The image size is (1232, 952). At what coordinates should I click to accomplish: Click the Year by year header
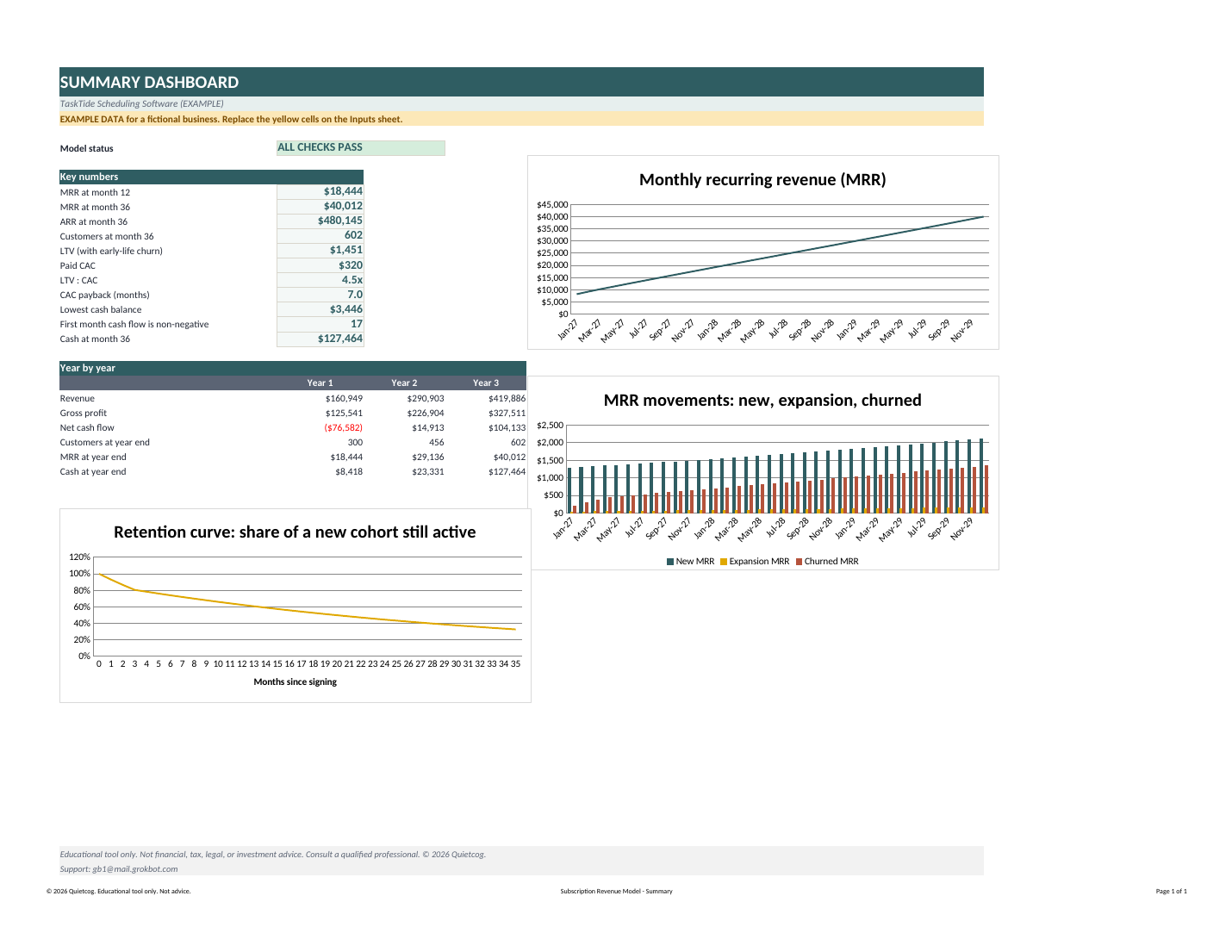click(x=293, y=368)
